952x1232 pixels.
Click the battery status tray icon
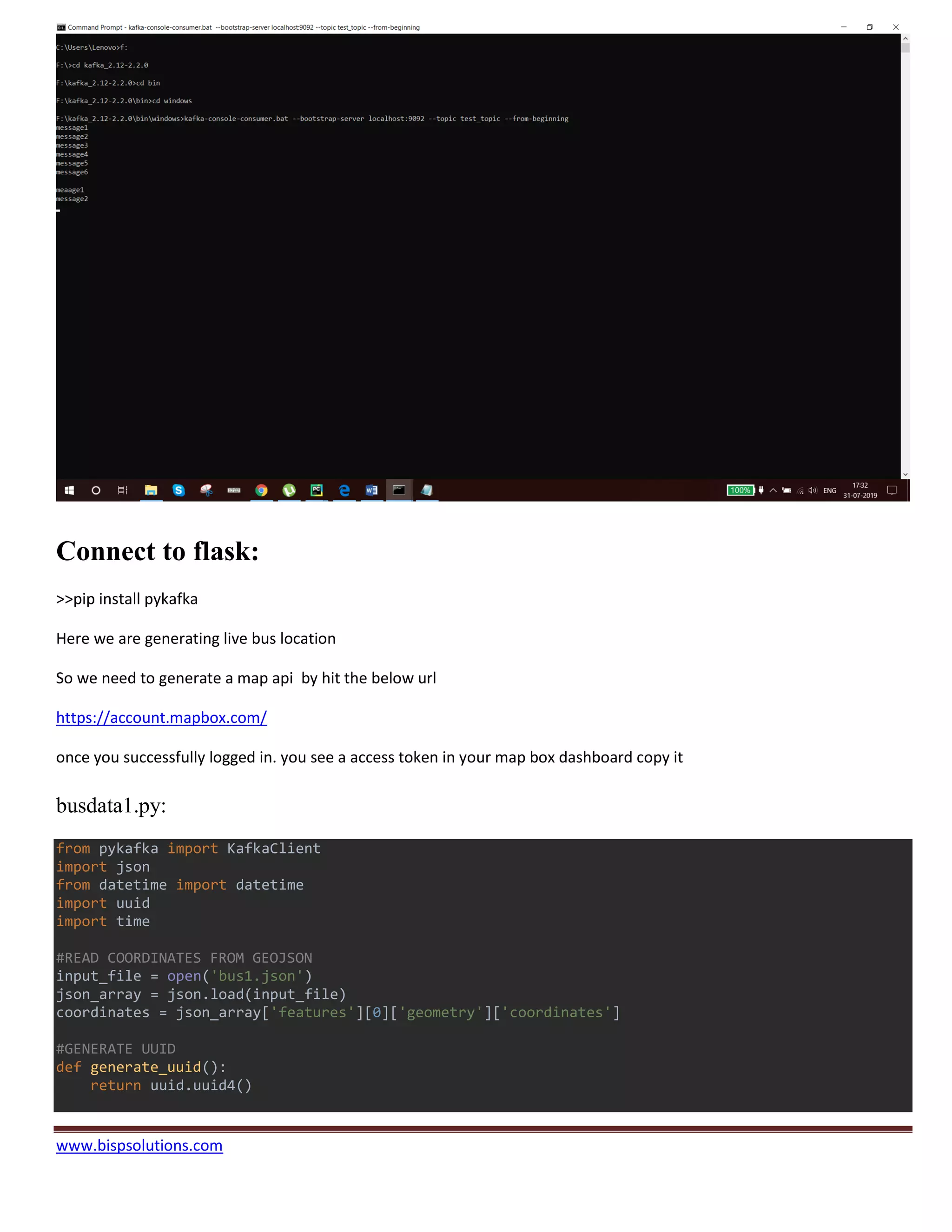click(786, 490)
